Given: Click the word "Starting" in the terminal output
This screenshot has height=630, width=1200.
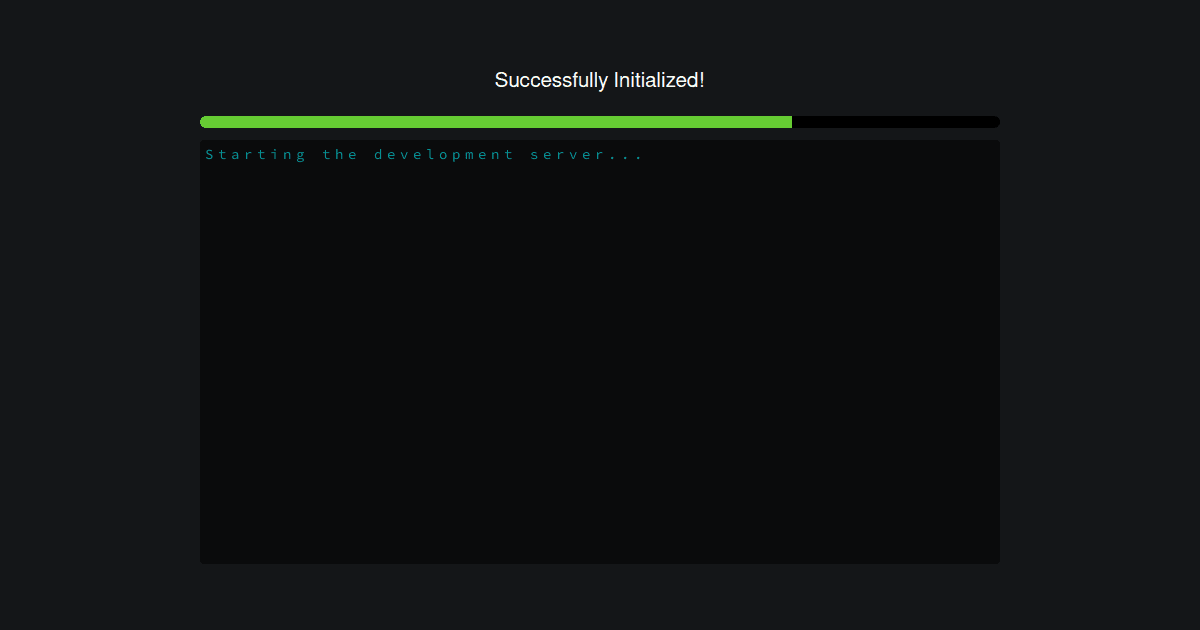Looking at the screenshot, I should point(256,155).
